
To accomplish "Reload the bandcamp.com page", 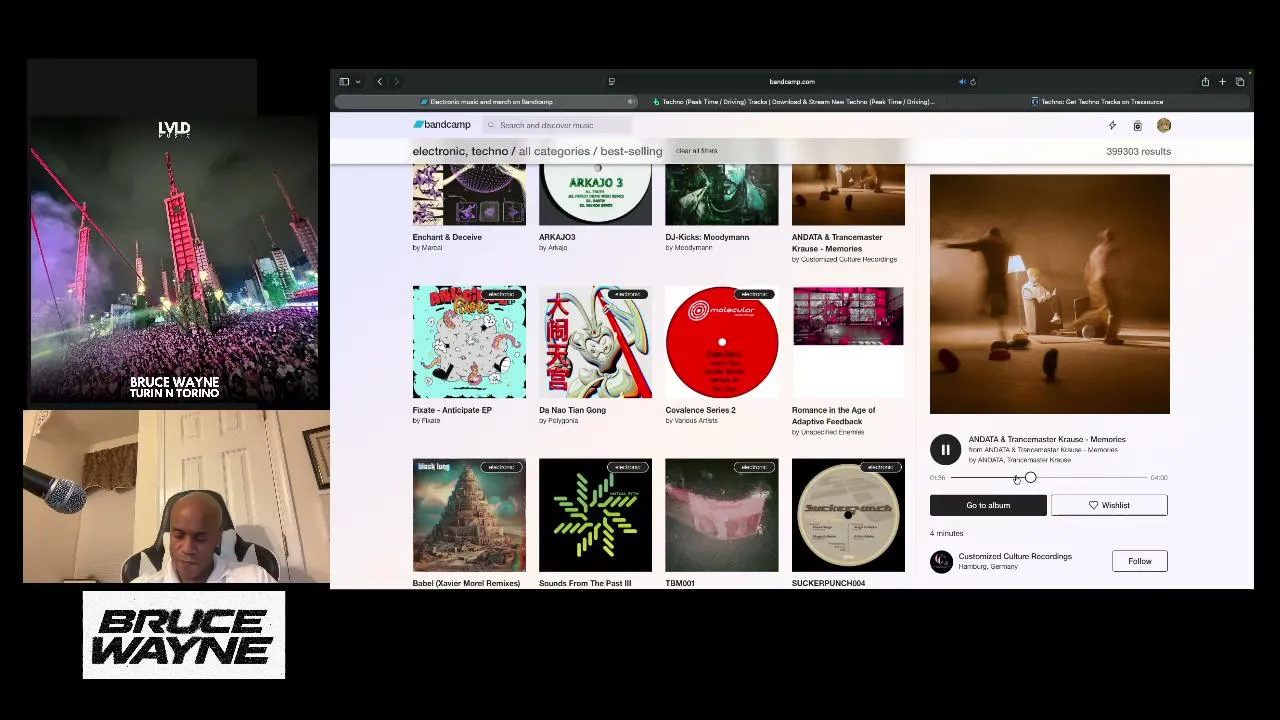I will click(973, 82).
